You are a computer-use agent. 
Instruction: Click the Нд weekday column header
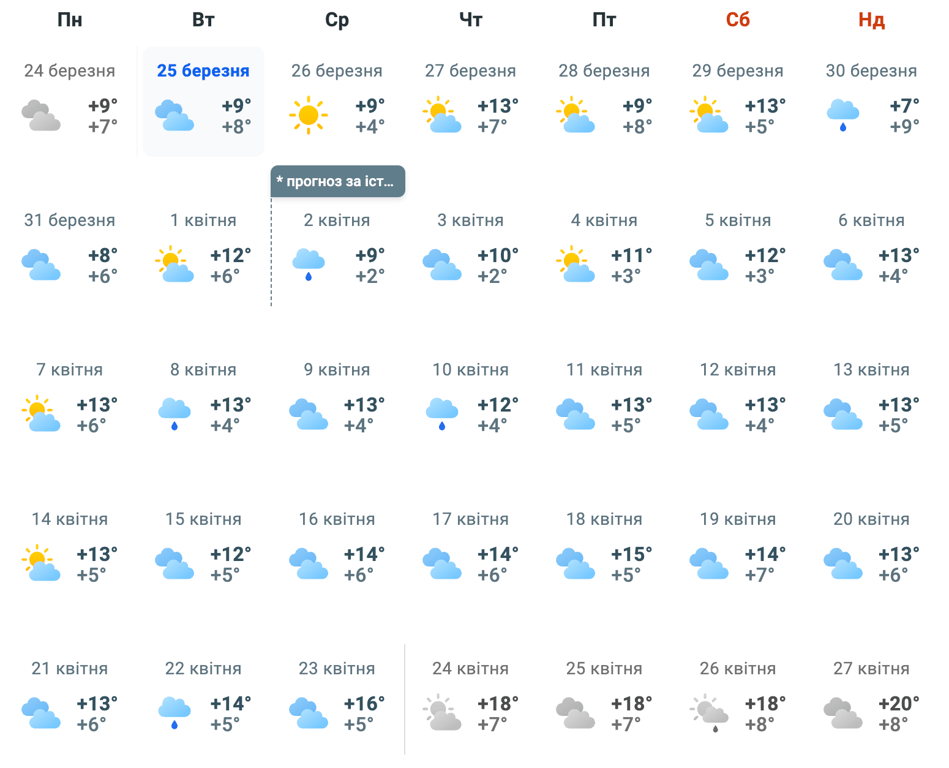tap(871, 20)
